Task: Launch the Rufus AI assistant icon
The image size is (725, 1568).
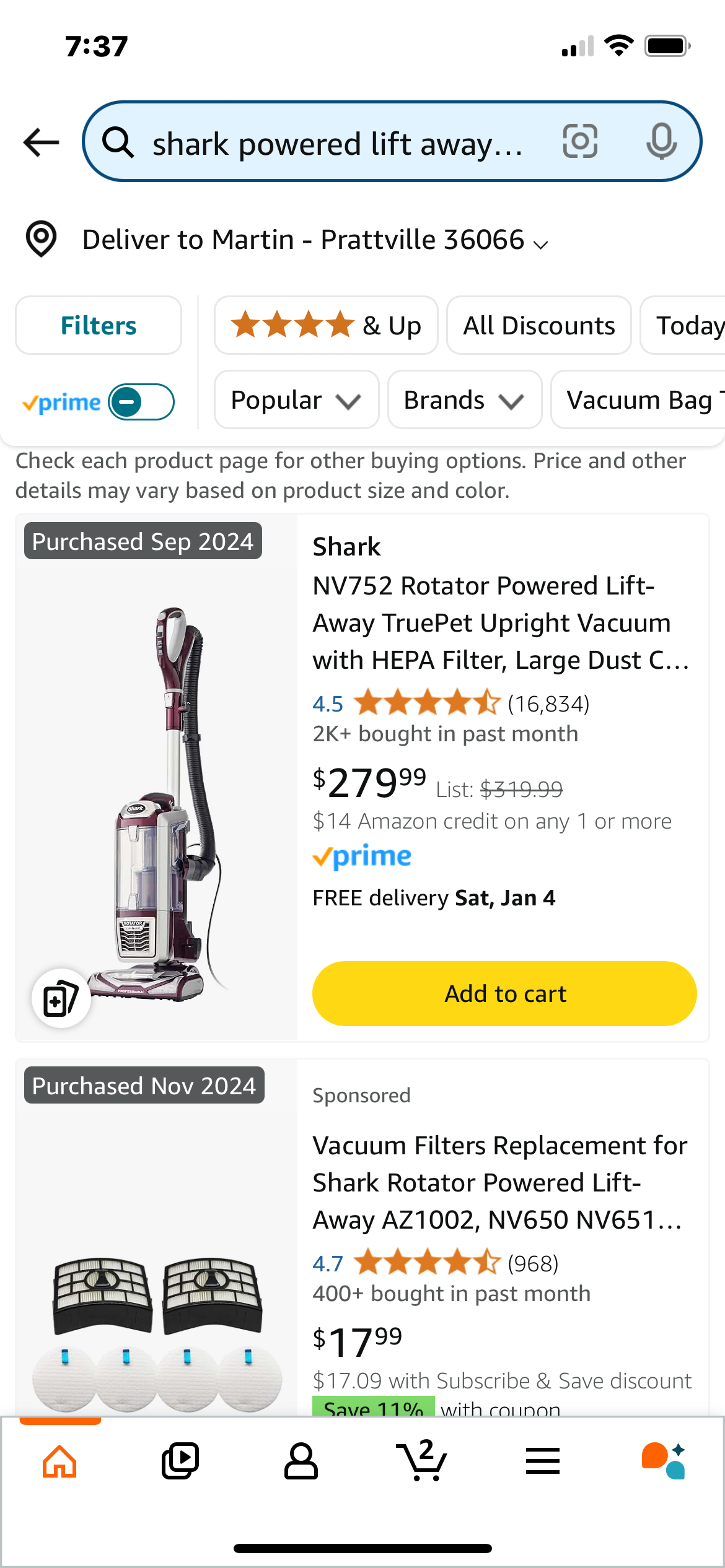Action: 664,1461
